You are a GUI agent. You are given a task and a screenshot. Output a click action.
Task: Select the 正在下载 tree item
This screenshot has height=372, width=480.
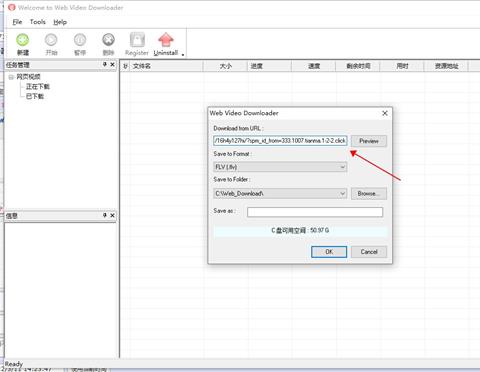pos(38,87)
